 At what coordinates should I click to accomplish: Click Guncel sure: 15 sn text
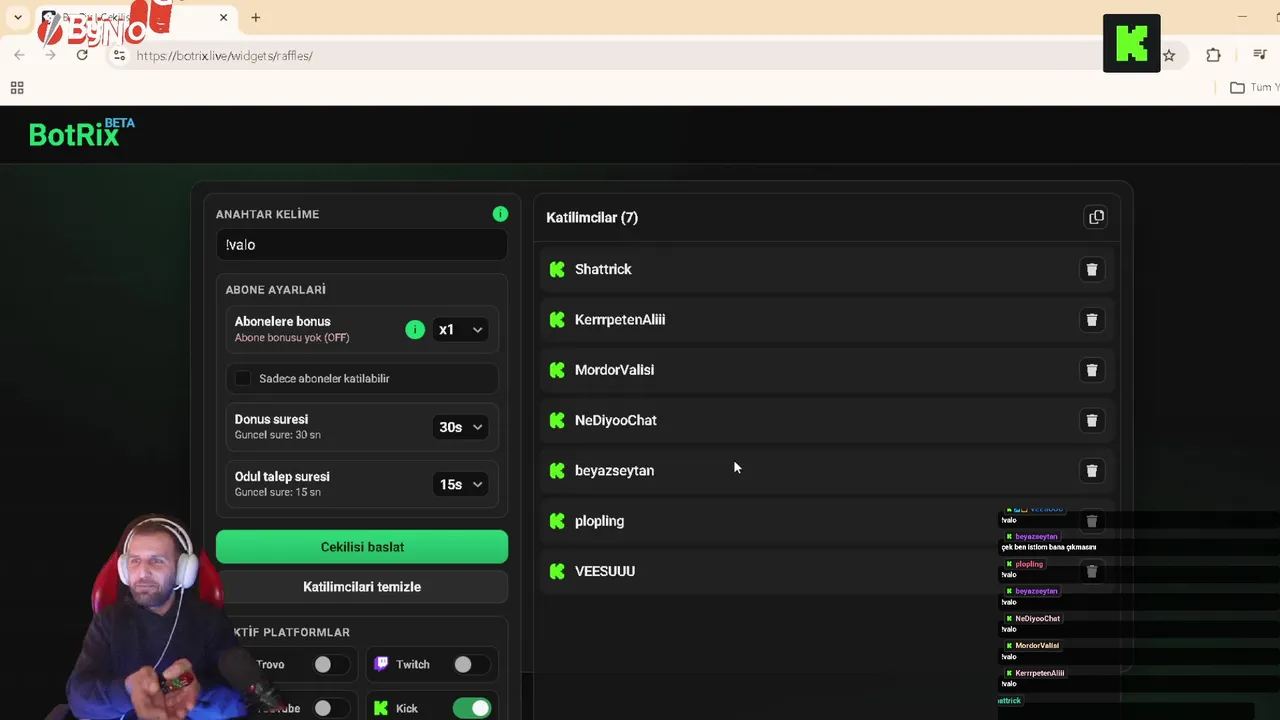278,492
